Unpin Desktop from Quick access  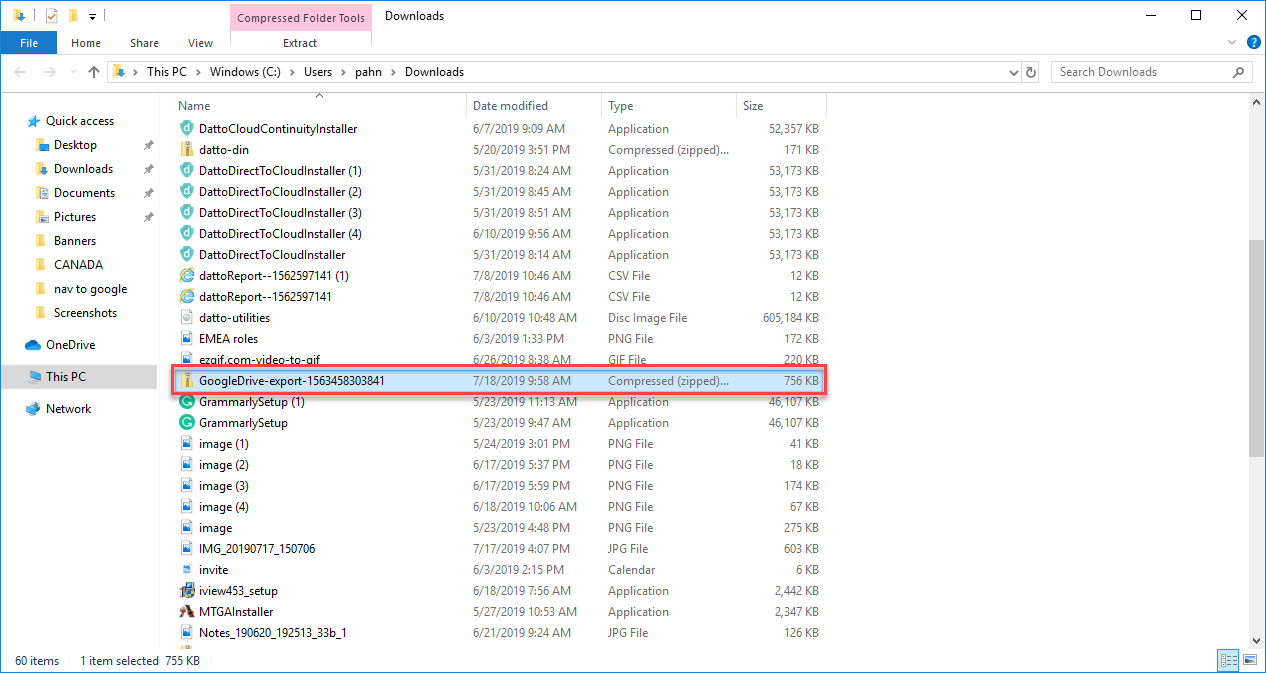[148, 145]
